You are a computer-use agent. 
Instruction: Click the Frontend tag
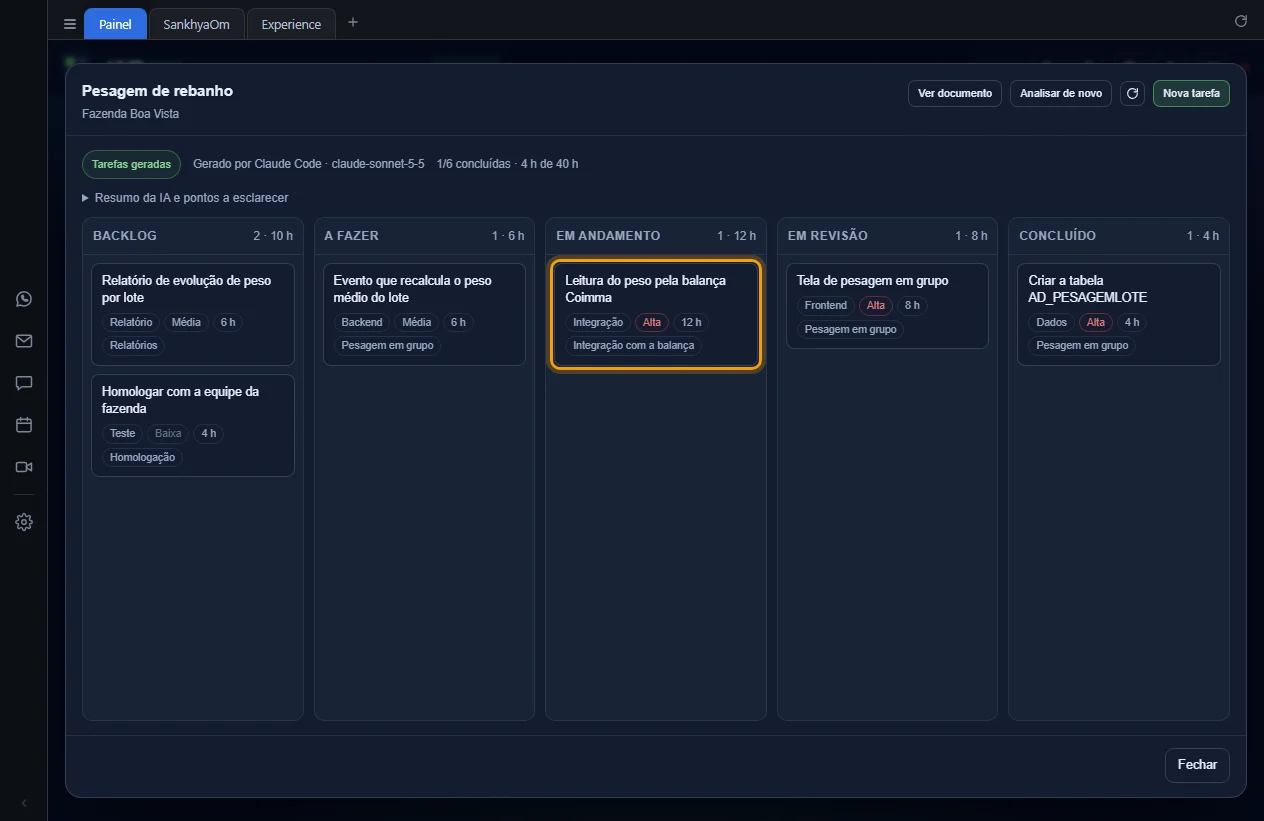click(826, 306)
